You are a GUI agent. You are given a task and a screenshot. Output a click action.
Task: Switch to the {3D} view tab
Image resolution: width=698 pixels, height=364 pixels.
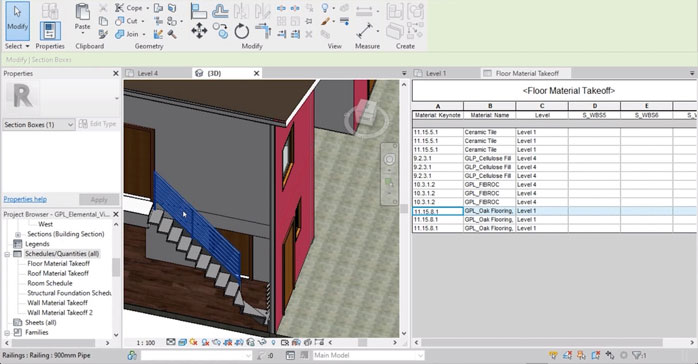point(214,73)
